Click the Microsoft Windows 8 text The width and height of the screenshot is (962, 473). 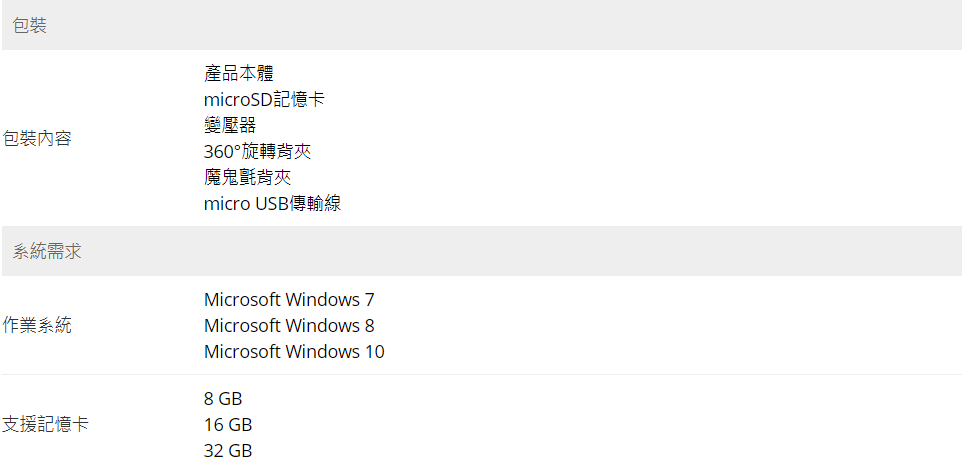289,325
